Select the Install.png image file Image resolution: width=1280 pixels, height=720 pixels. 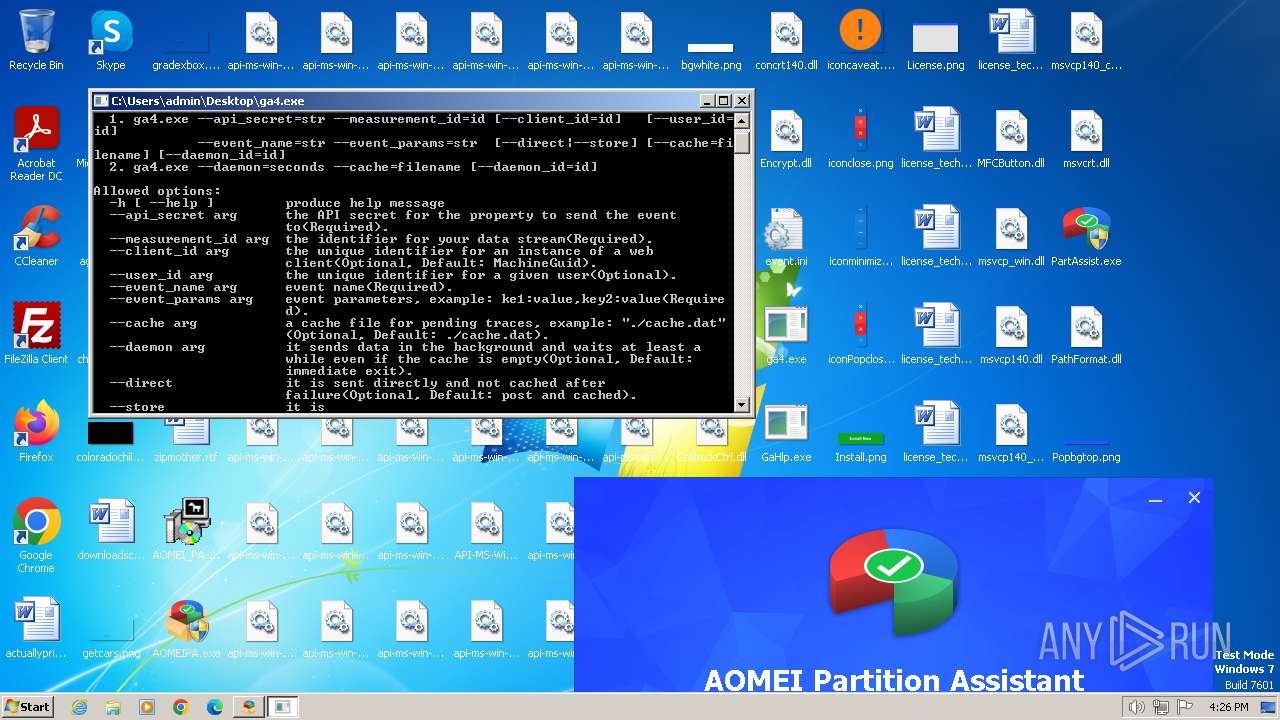point(861,445)
